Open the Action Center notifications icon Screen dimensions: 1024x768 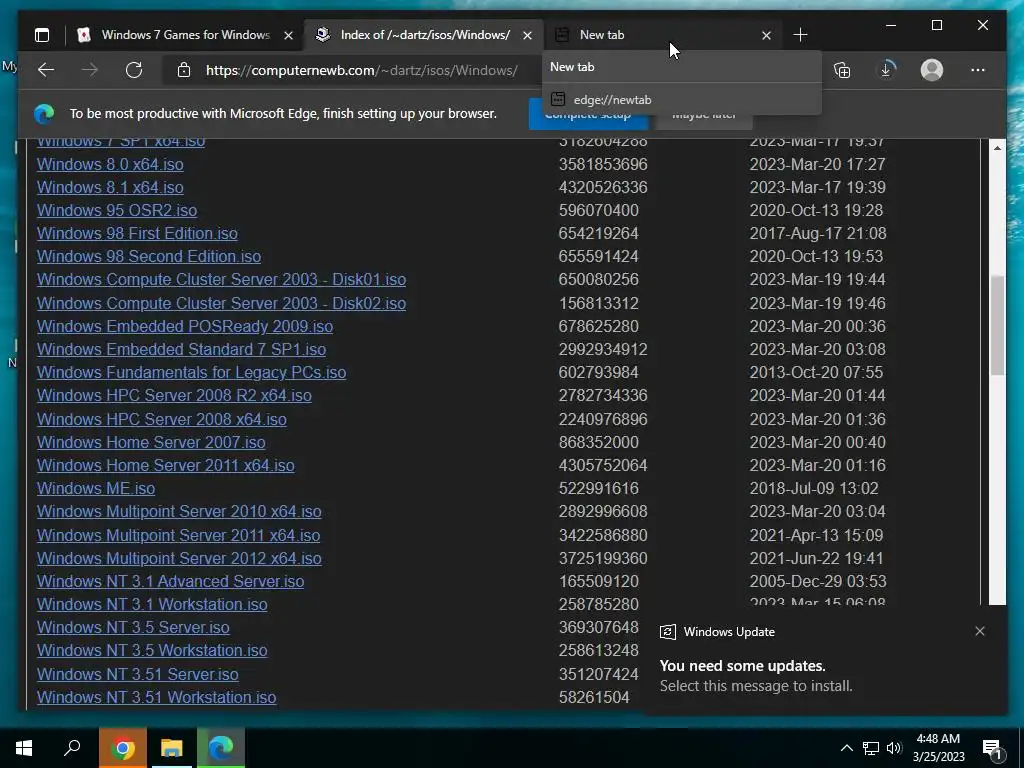(x=993, y=749)
